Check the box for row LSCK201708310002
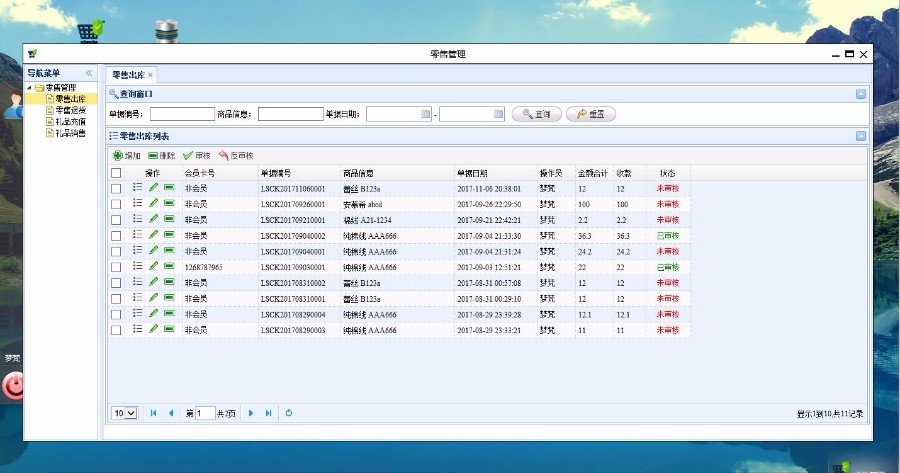 coord(116,283)
